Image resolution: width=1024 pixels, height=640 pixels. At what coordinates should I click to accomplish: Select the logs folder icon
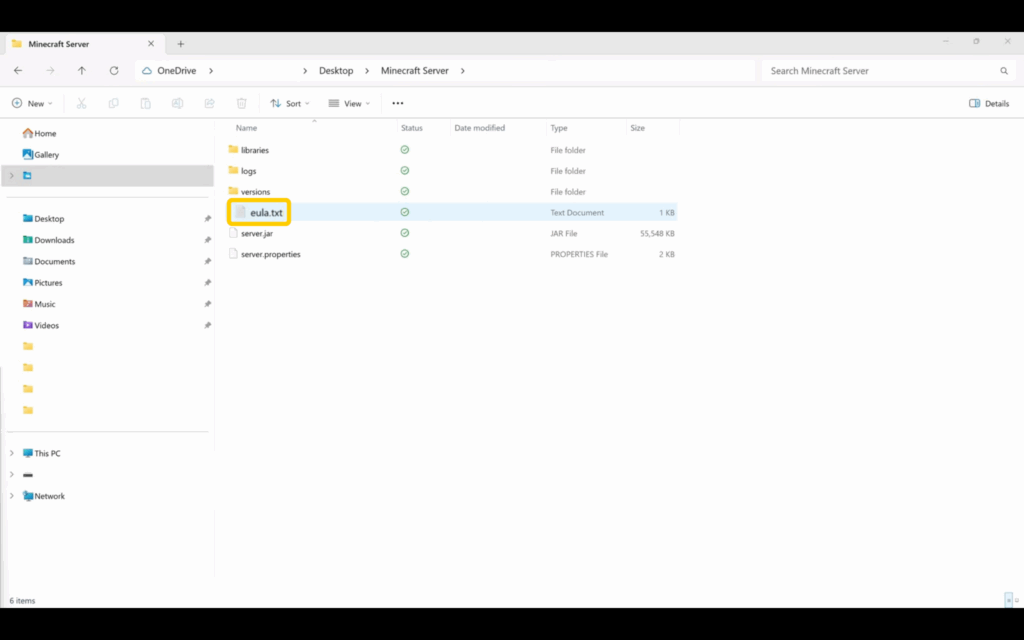click(233, 170)
